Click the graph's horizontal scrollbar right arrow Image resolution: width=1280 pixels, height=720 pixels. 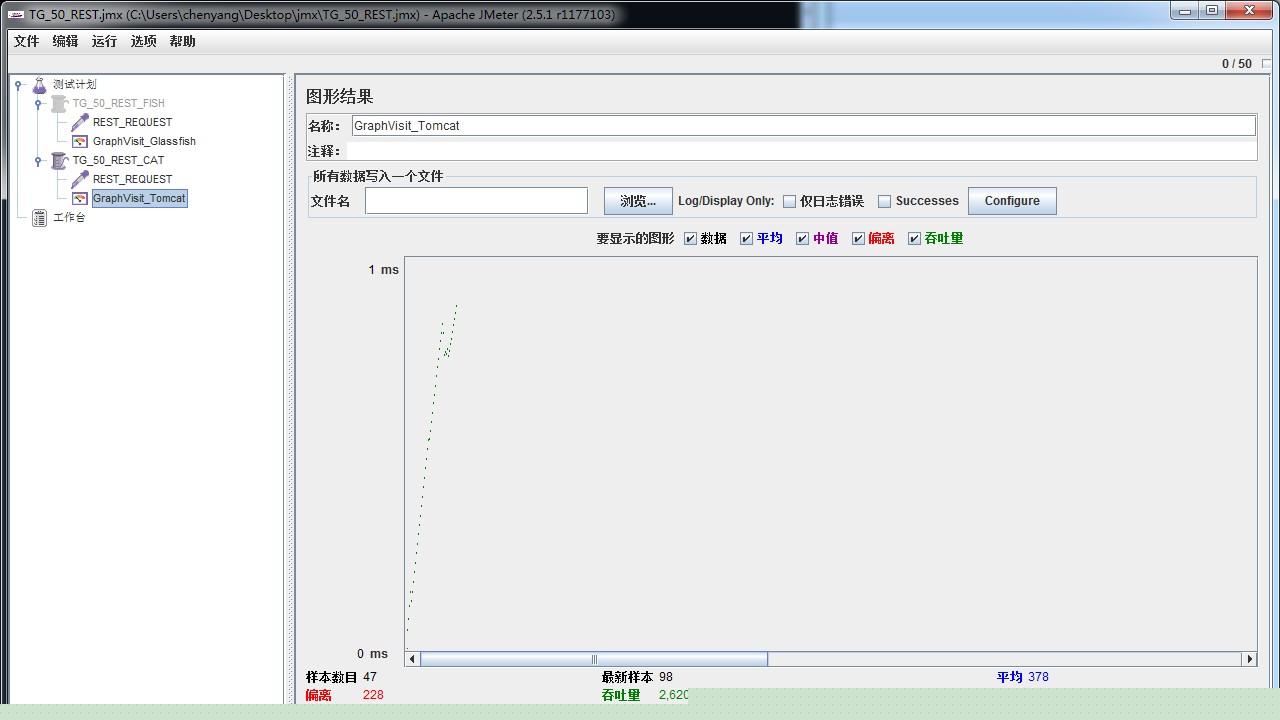pos(1250,658)
